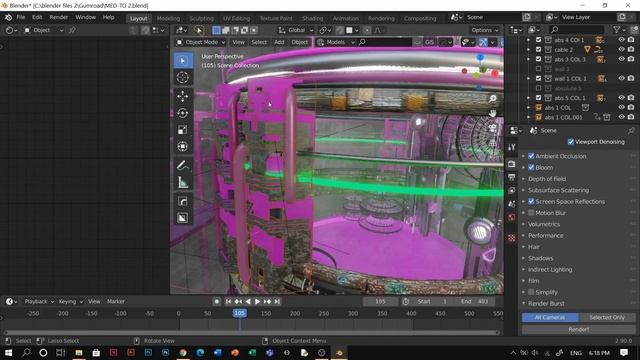Open the Tool properties tab
This screenshot has width=640, height=360.
coord(511,147)
